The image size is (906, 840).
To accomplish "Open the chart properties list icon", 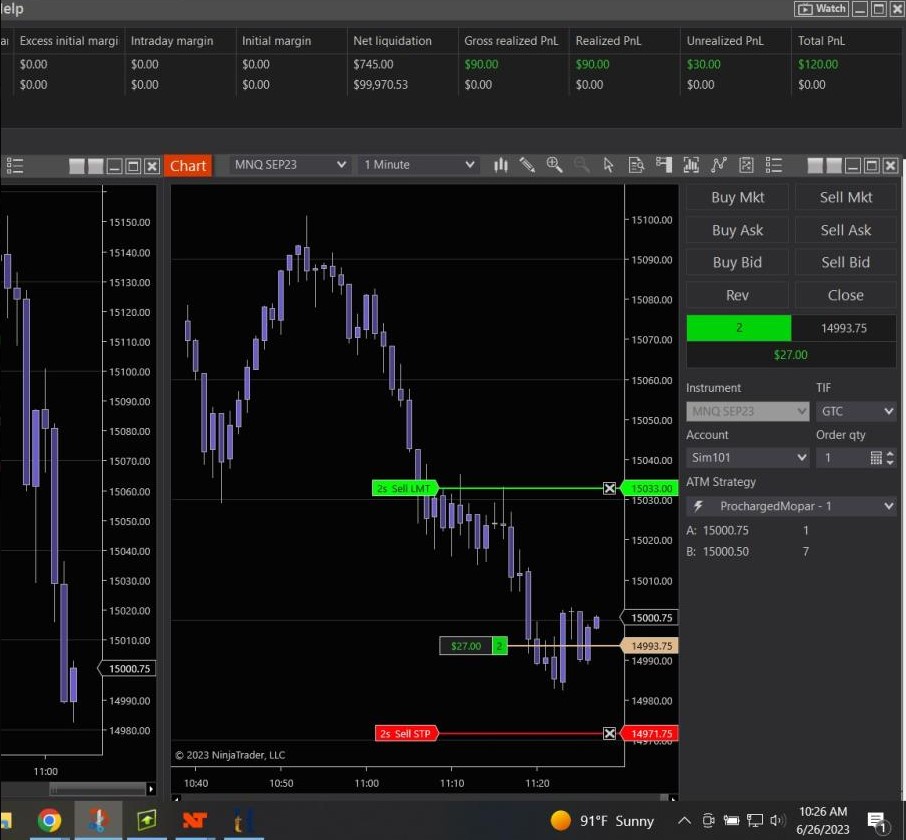I will click(x=774, y=165).
